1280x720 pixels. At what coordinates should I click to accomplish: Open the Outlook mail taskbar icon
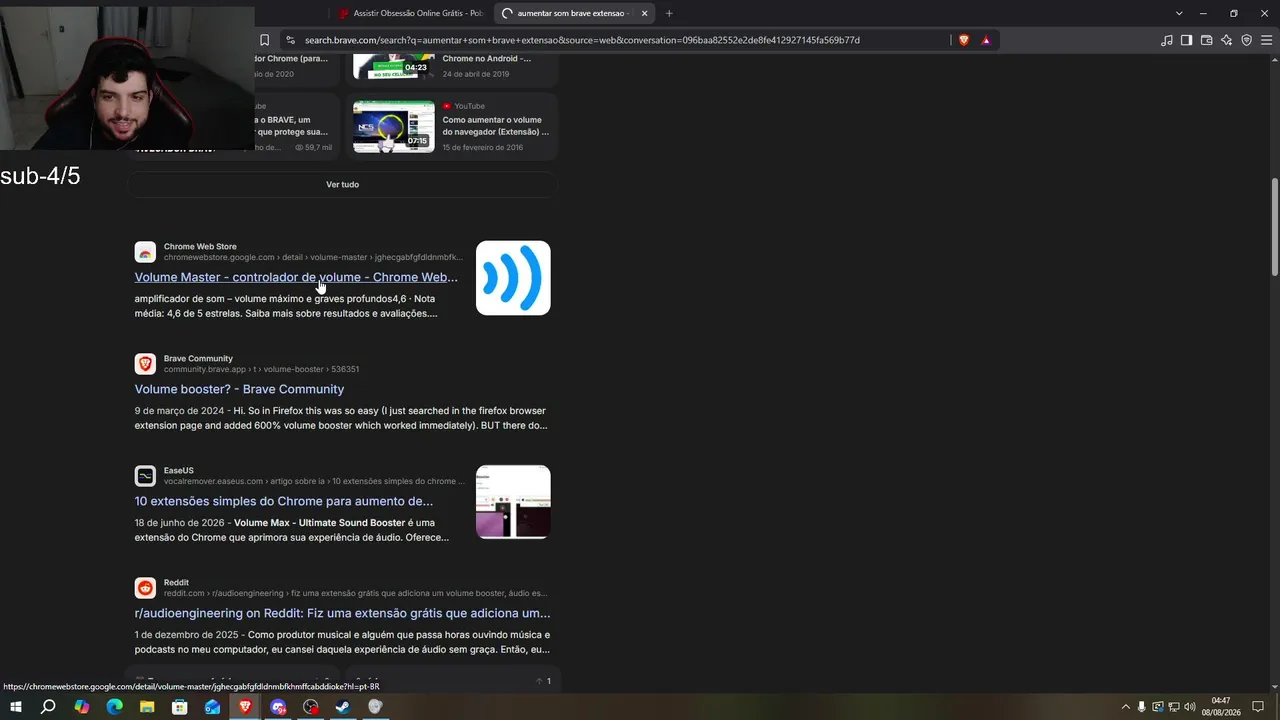pos(213,707)
